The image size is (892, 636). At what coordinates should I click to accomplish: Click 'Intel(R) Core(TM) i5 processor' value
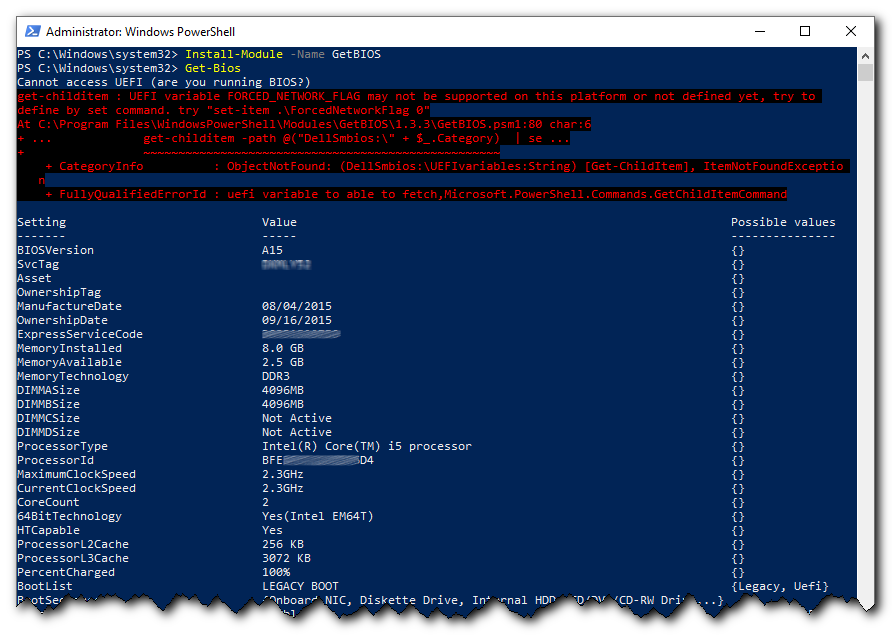tap(366, 447)
